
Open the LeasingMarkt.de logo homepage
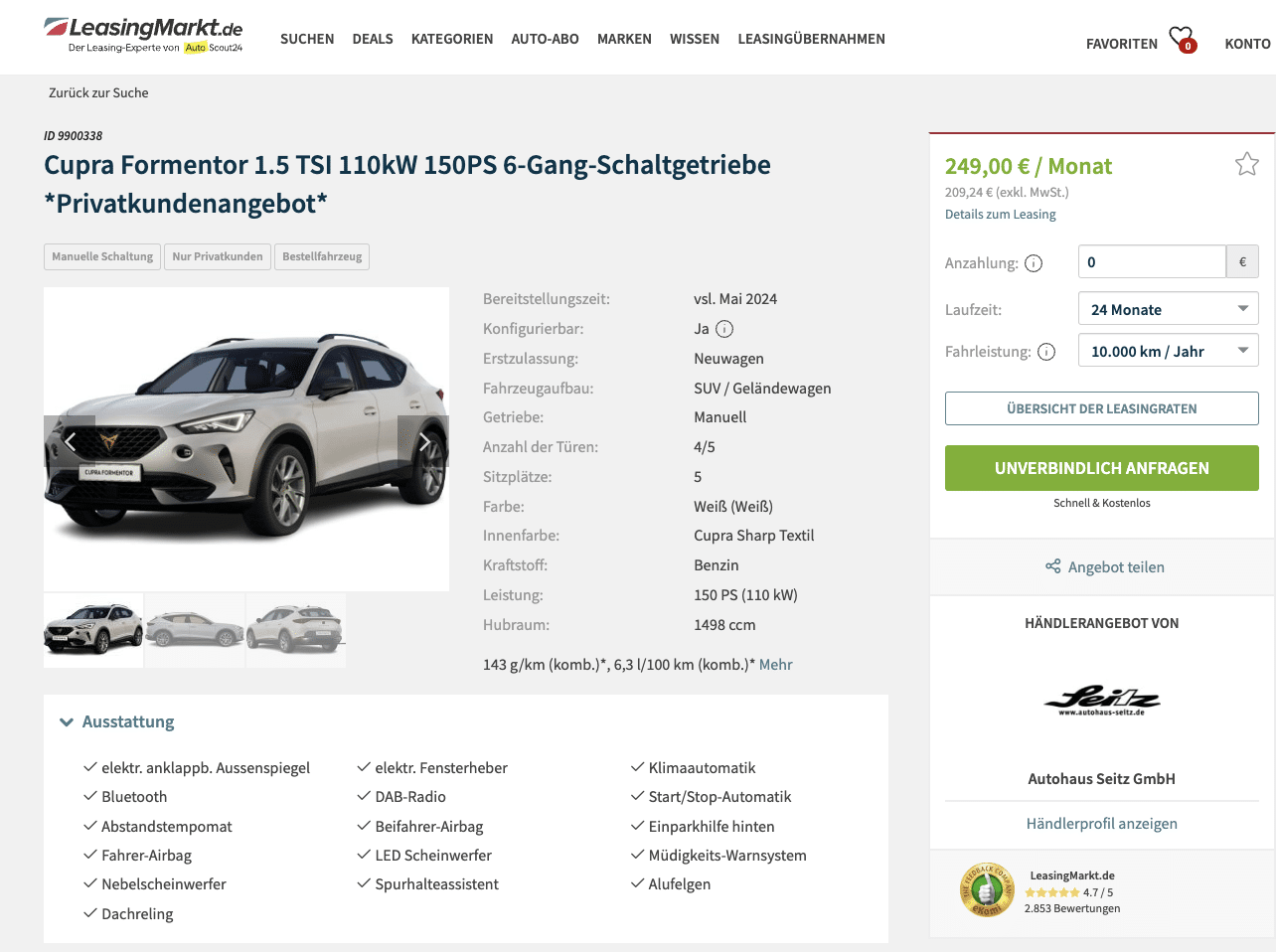144,34
